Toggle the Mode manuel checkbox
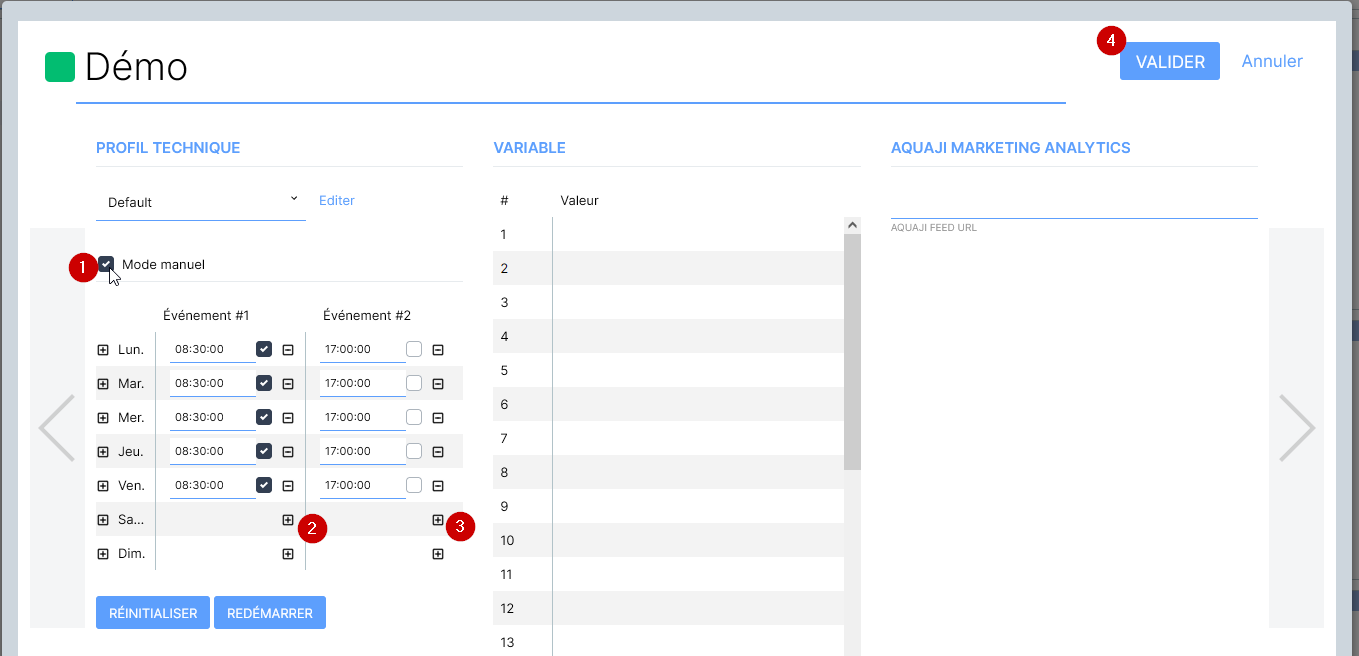 tap(106, 264)
